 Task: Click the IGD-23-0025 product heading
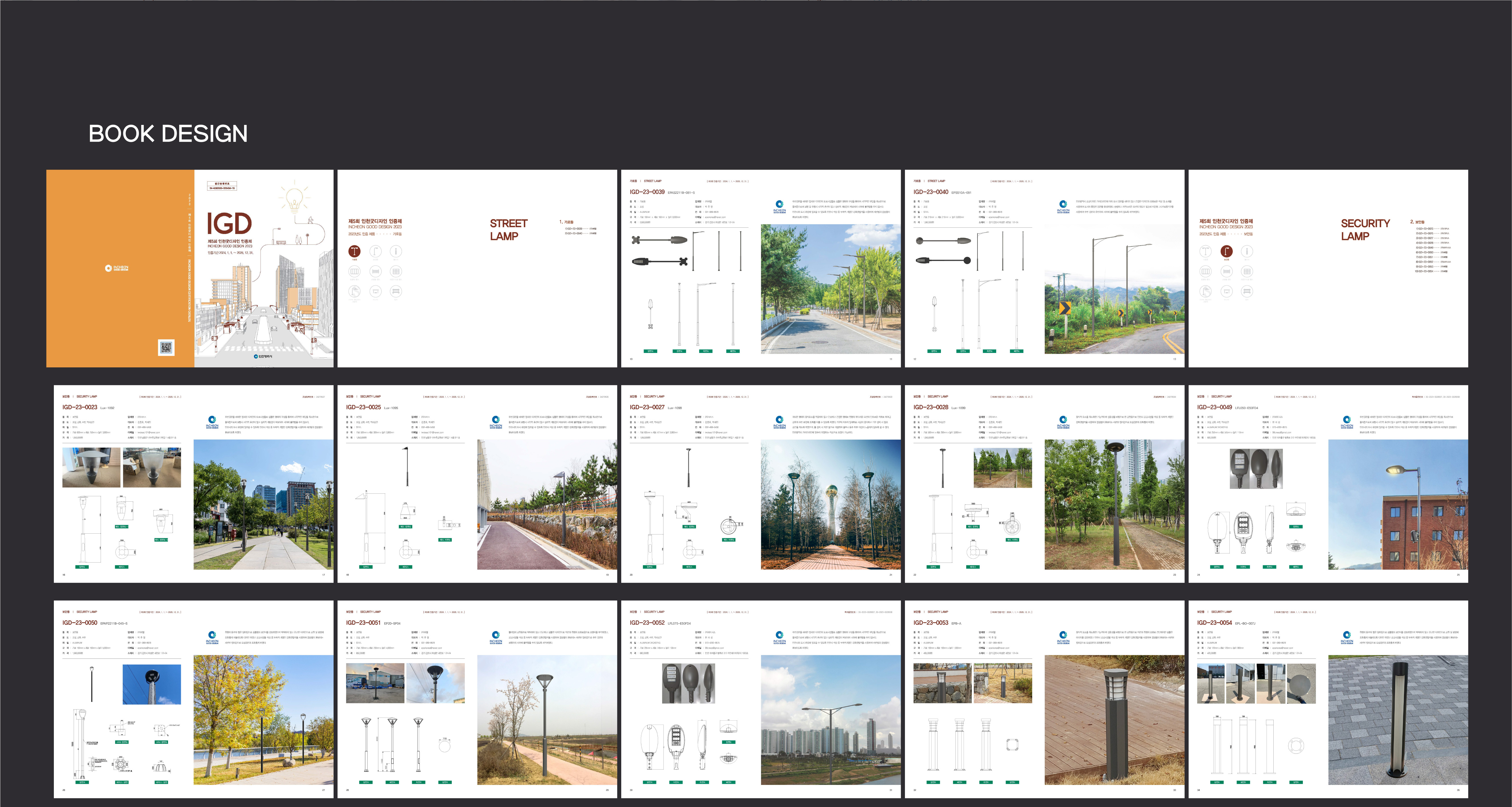(x=363, y=407)
